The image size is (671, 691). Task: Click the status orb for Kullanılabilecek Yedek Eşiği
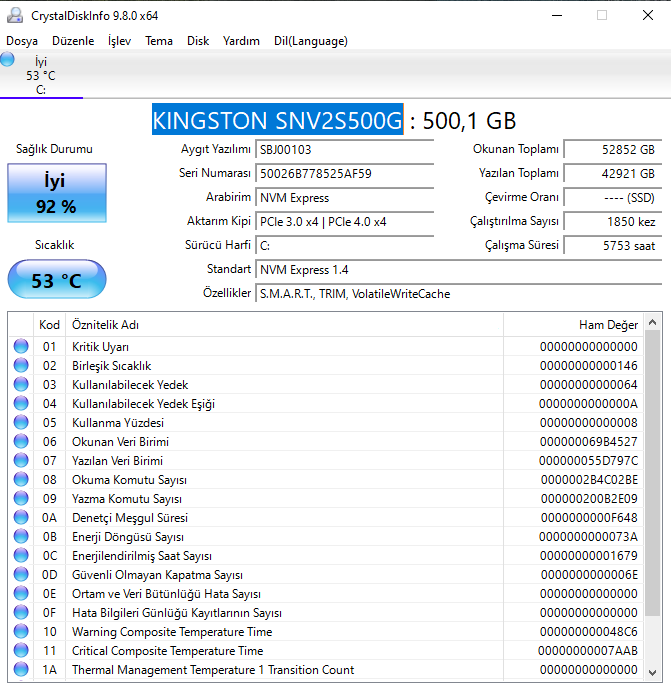[21, 403]
